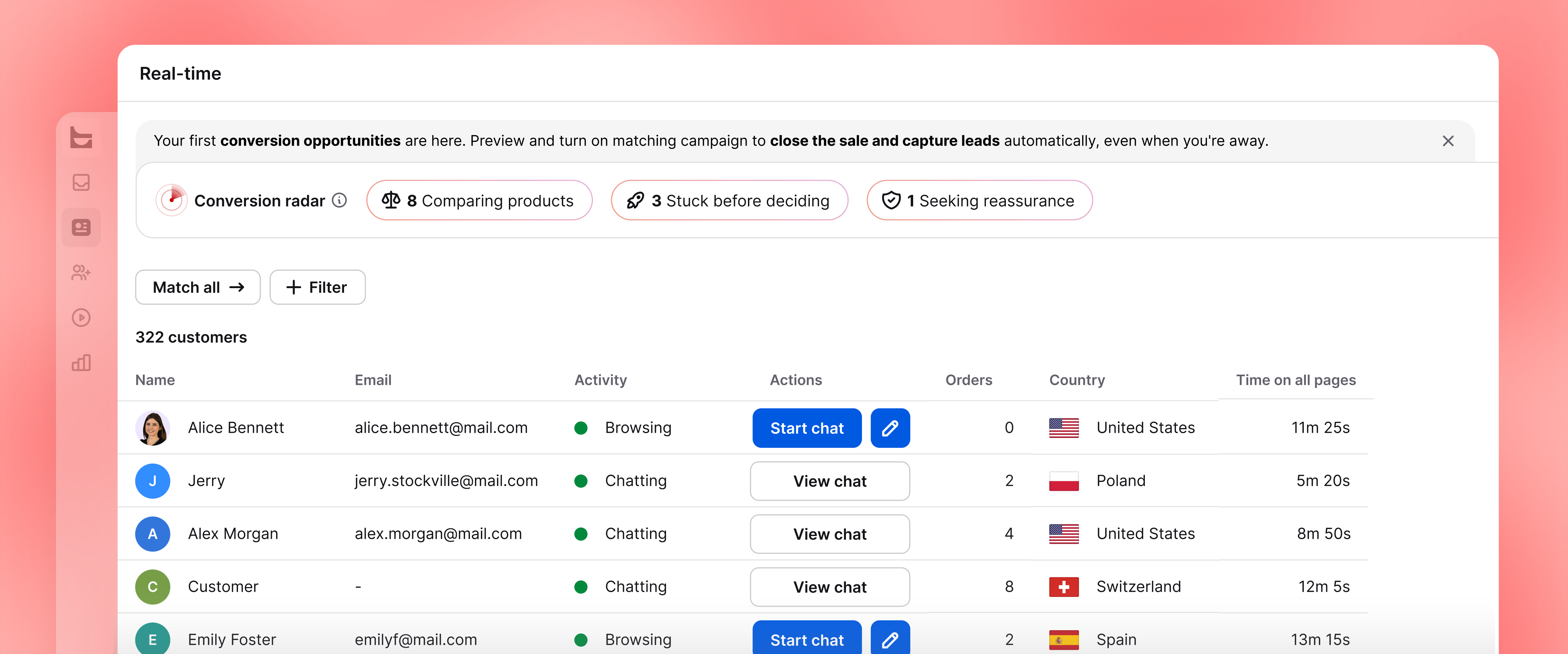Viewport: 1568px width, 654px height.
Task: Click the green C Customer avatar
Action: point(152,587)
